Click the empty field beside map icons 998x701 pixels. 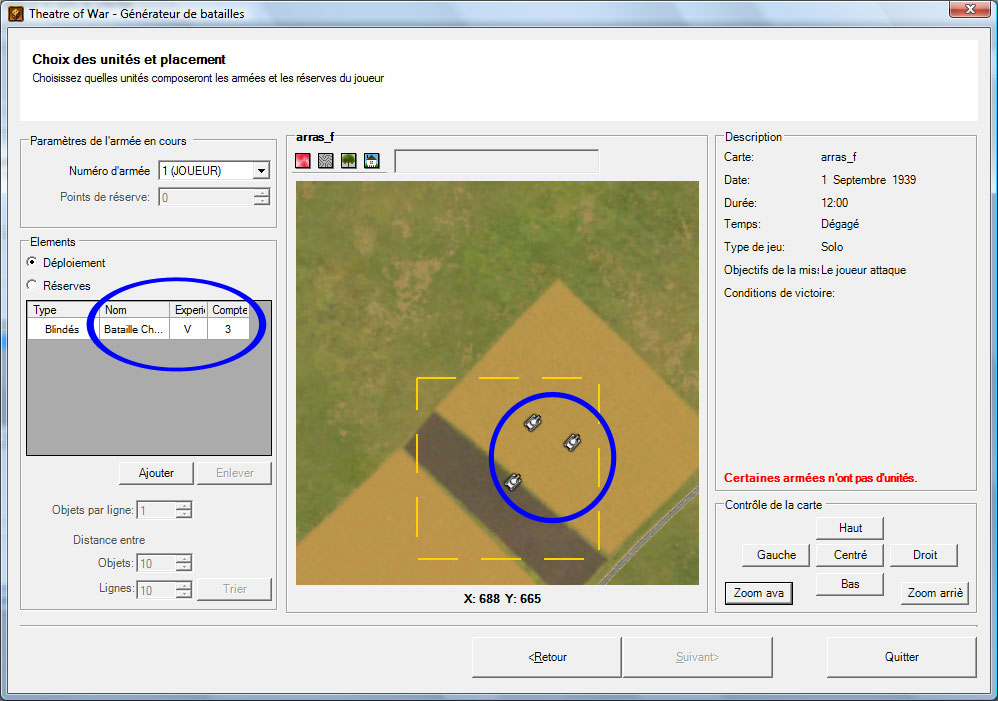tap(496, 161)
